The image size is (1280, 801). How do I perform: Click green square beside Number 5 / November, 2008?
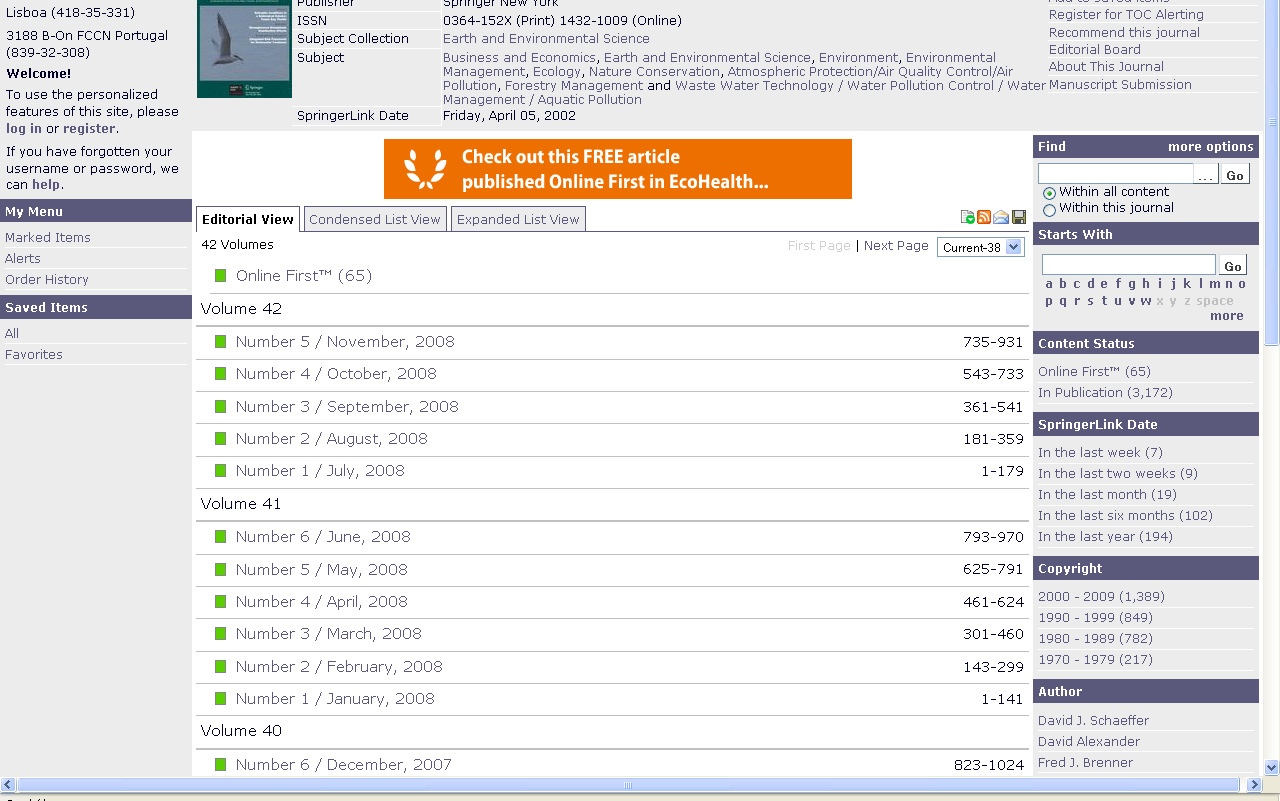220,341
